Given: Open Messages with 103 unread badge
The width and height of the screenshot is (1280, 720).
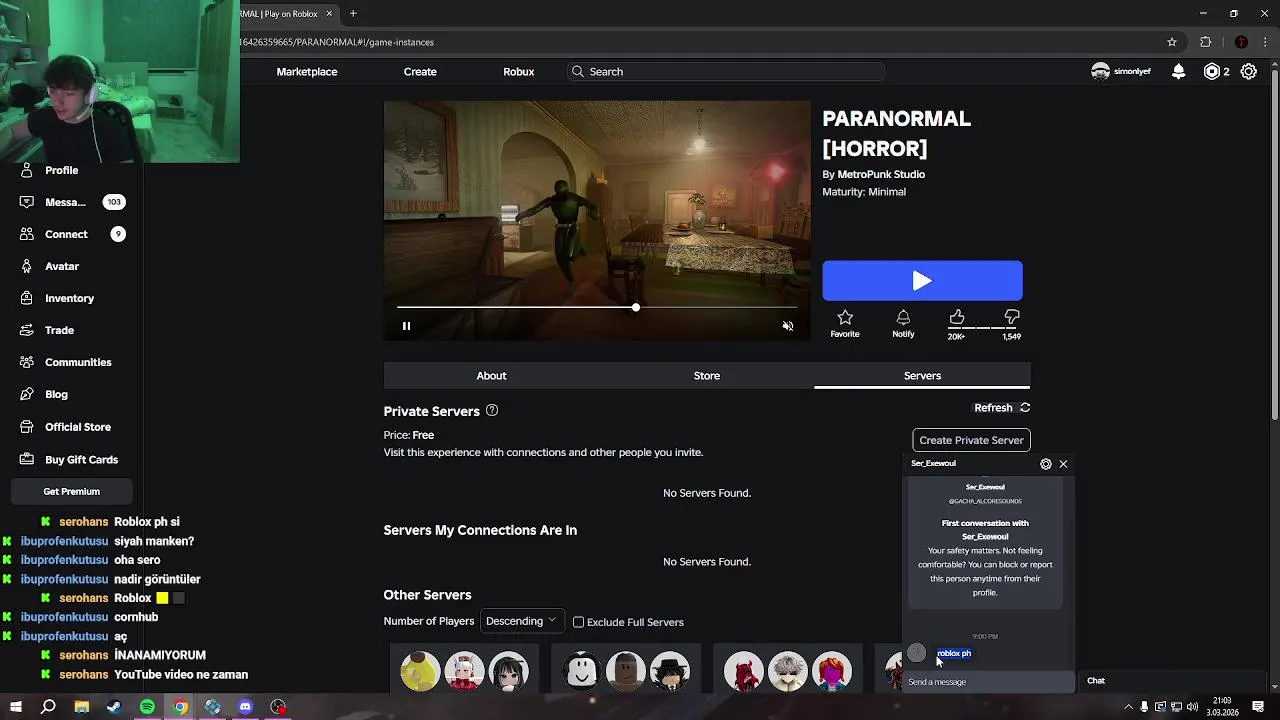Looking at the screenshot, I should tap(70, 202).
